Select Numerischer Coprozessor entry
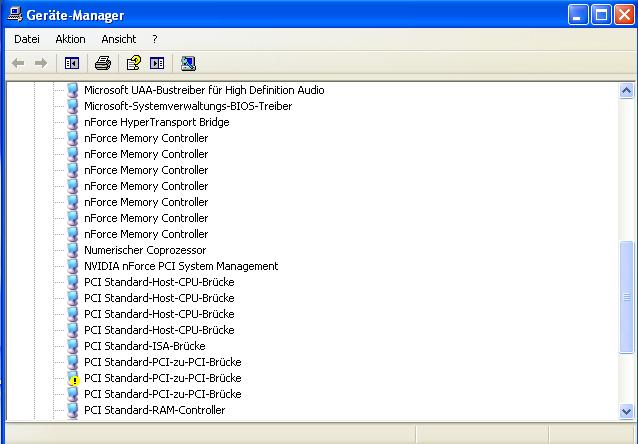Screen dimensions: 638x444 click(x=145, y=250)
